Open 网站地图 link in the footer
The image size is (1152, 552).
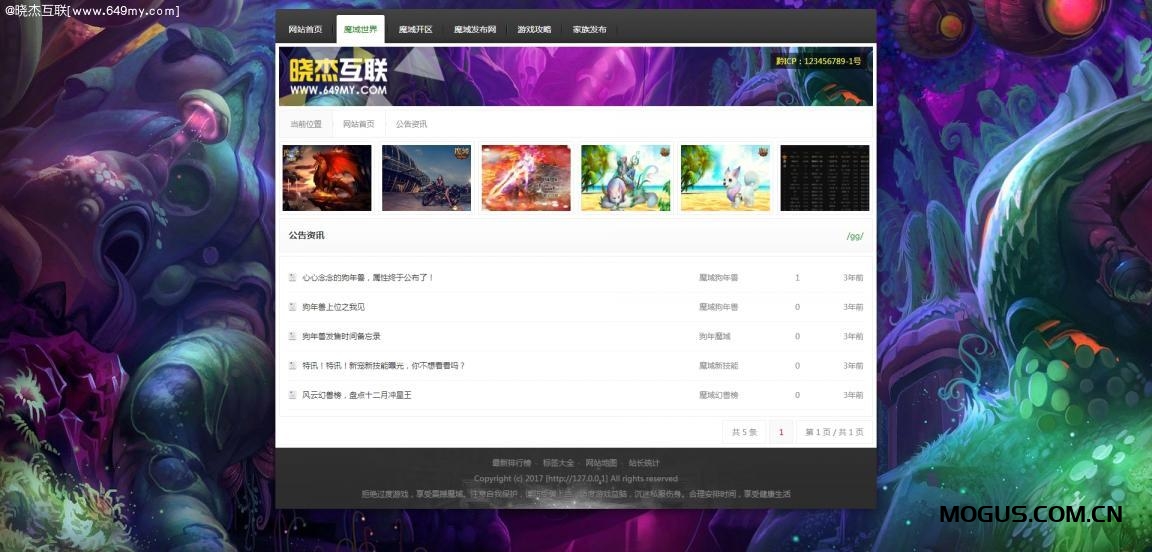tap(601, 463)
